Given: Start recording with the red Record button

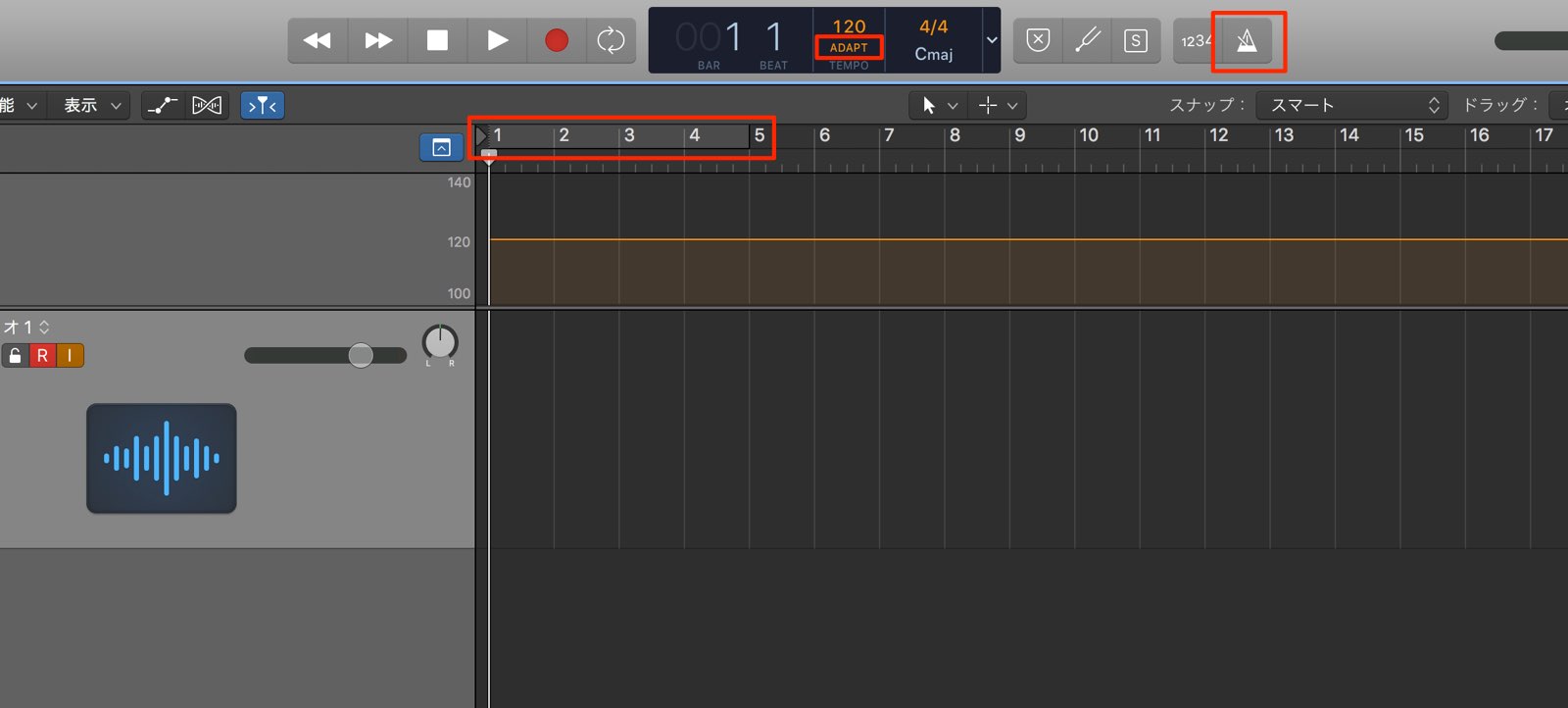Looking at the screenshot, I should point(557,40).
